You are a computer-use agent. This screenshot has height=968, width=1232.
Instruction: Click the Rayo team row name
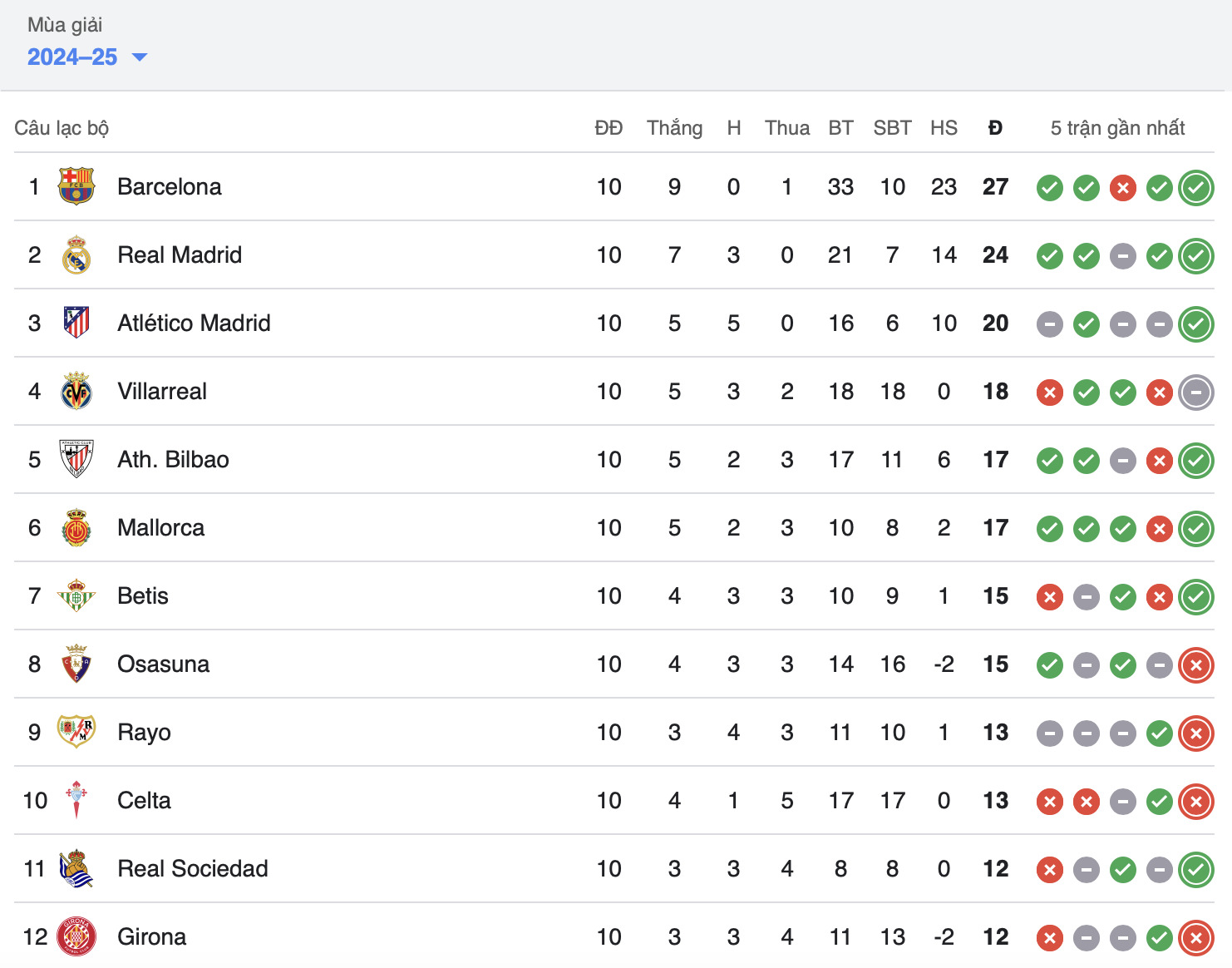tap(145, 732)
